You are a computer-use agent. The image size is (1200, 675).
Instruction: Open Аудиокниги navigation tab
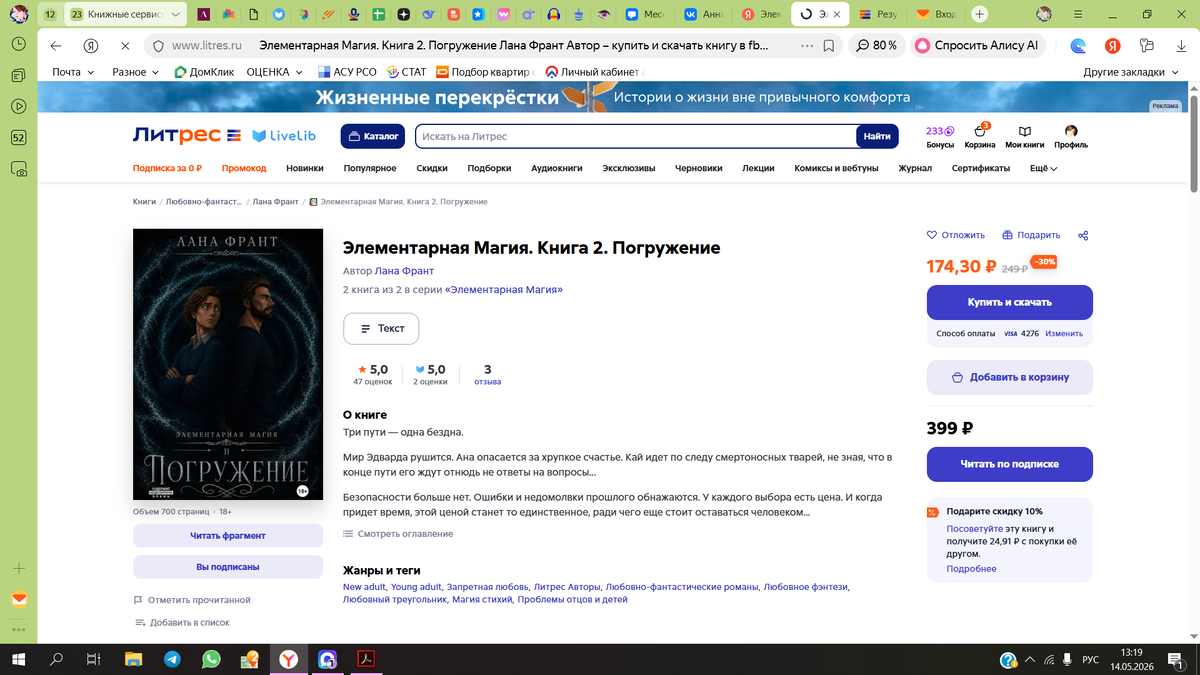click(x=557, y=169)
